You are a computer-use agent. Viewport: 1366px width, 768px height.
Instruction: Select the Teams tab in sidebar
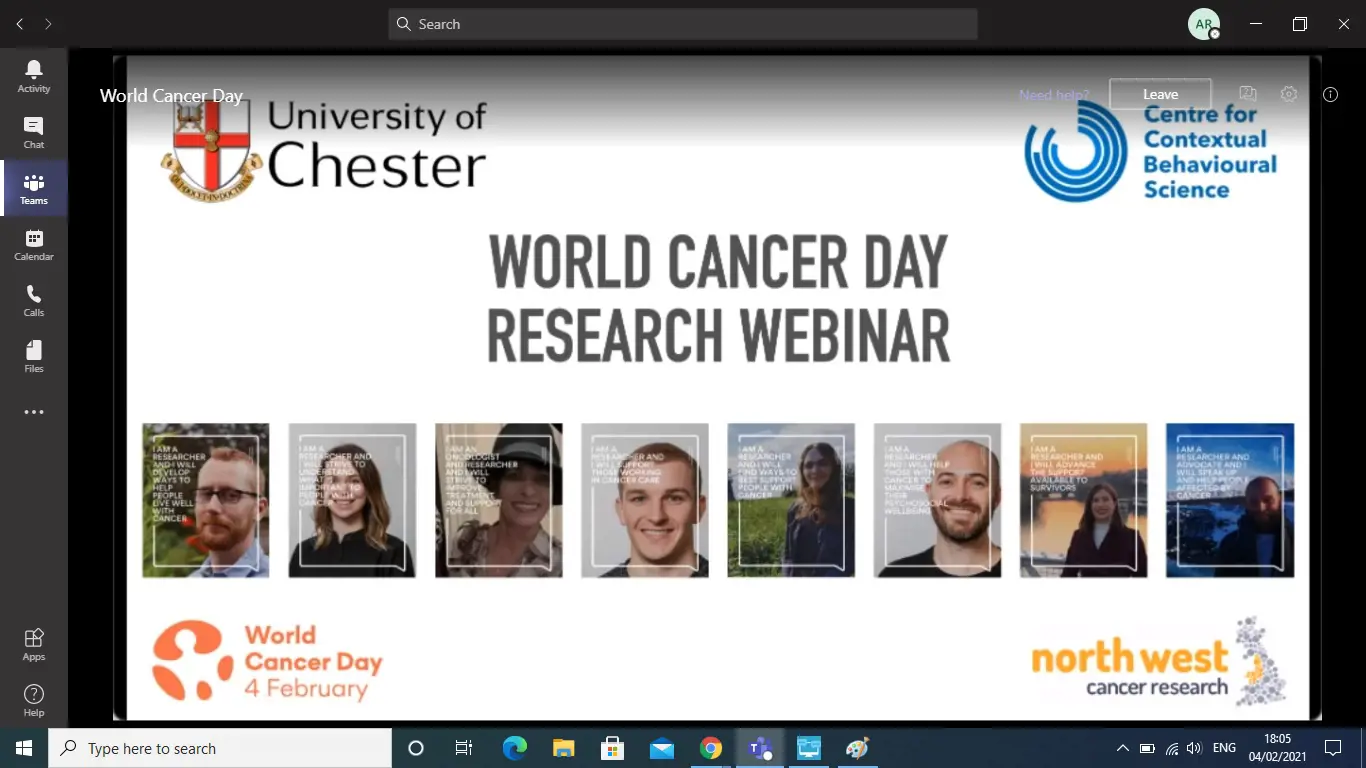34,188
